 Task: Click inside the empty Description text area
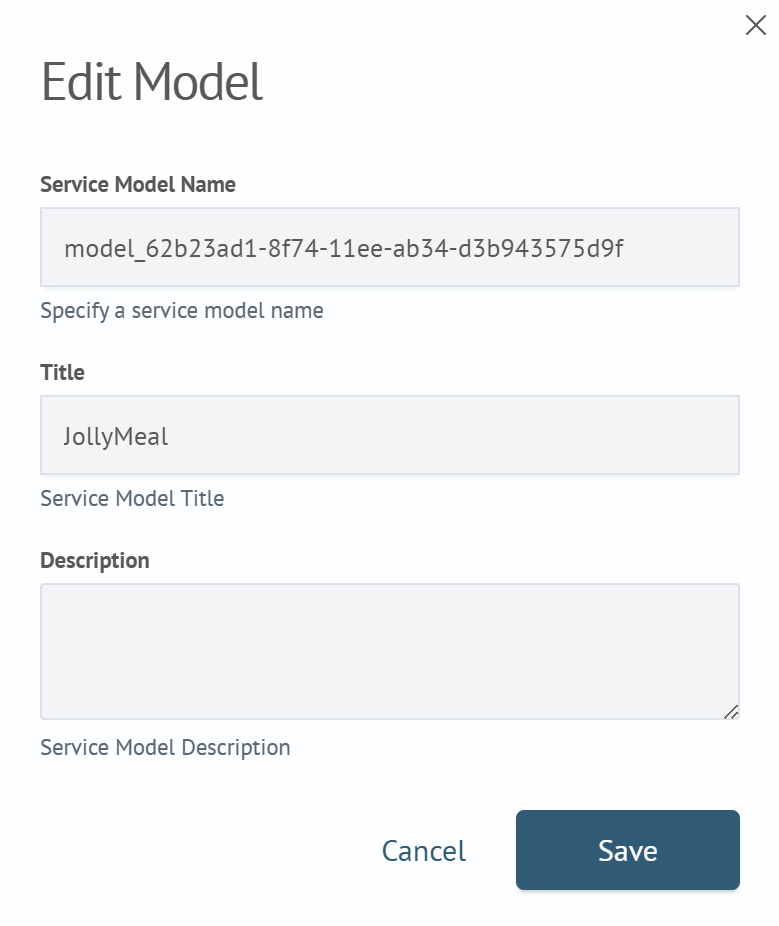389,651
